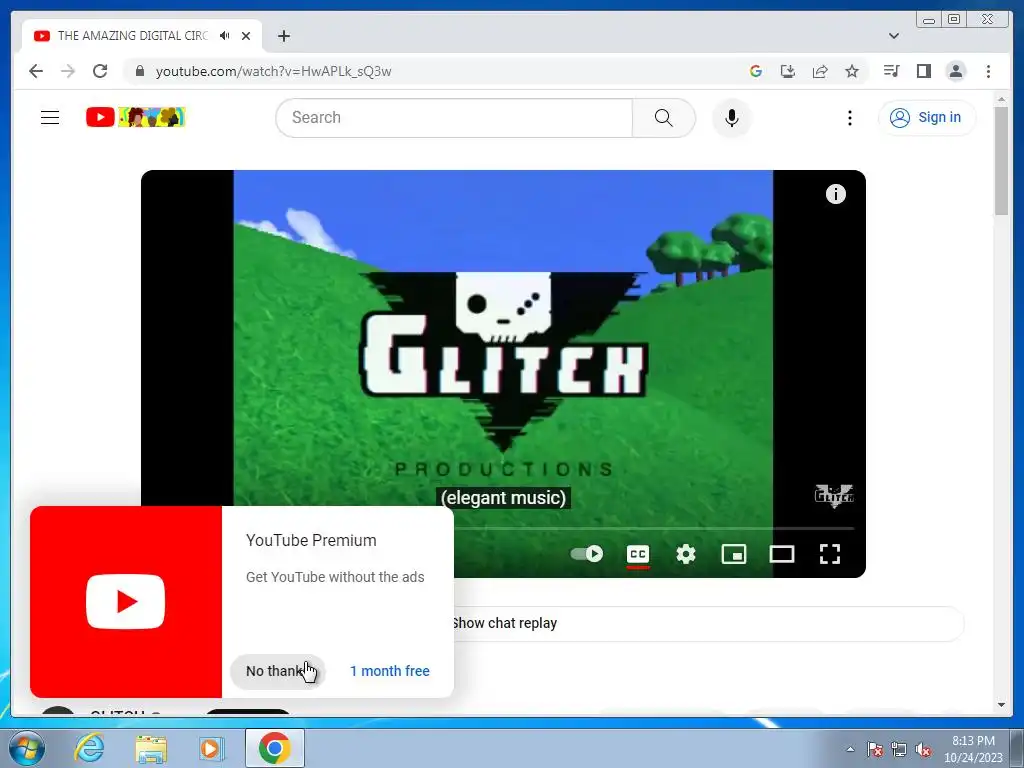This screenshot has width=1024, height=768.
Task: Show hidden tray icons arrow
Action: pos(850,749)
